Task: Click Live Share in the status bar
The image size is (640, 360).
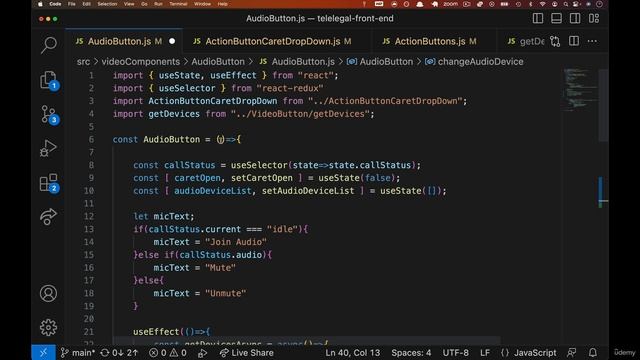Action: coord(247,353)
